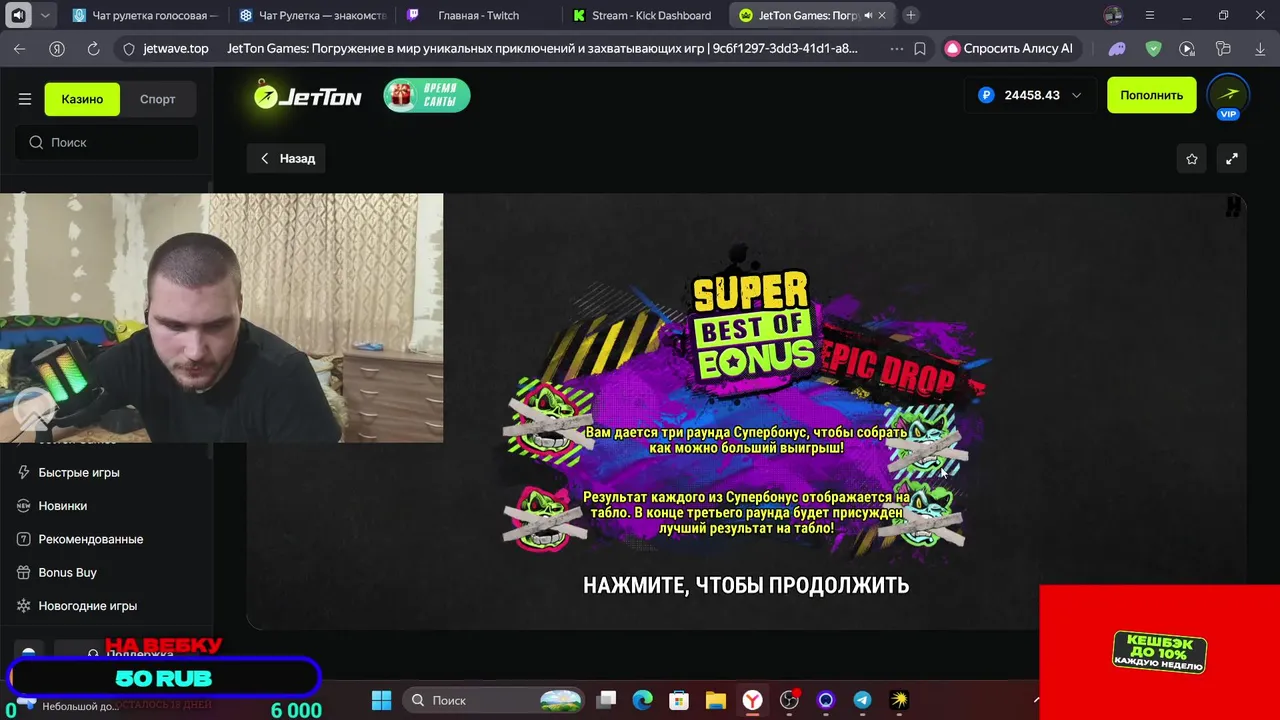Click НАЖМИТЕ, ЧТОБЫ ПРОДОЛЖИТЬ in game
Image resolution: width=1280 pixels, height=720 pixels.
[746, 585]
